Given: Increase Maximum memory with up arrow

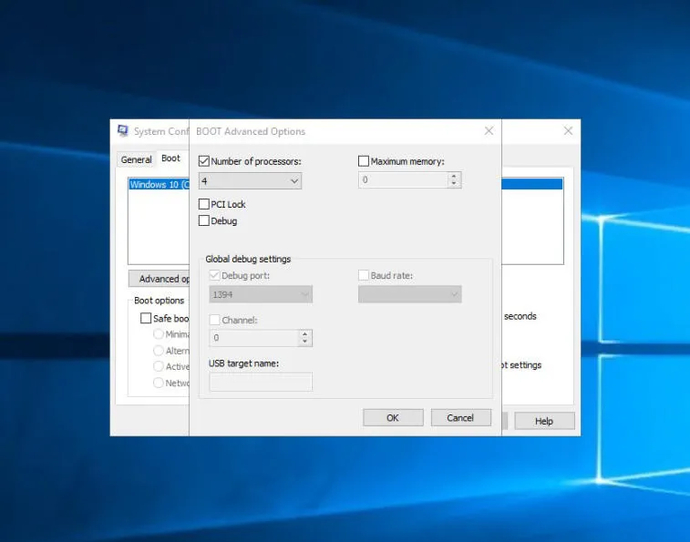Looking at the screenshot, I should [454, 176].
